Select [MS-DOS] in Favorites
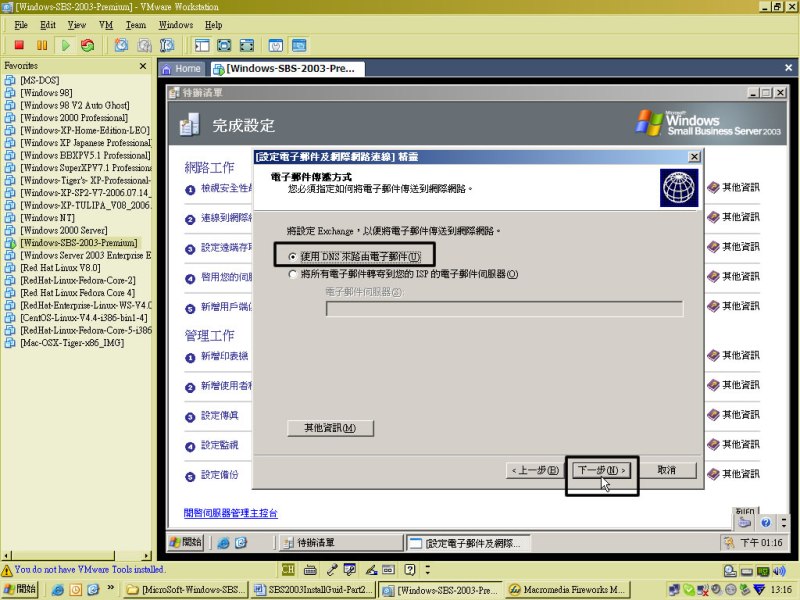This screenshot has height=600, width=800. [39, 80]
